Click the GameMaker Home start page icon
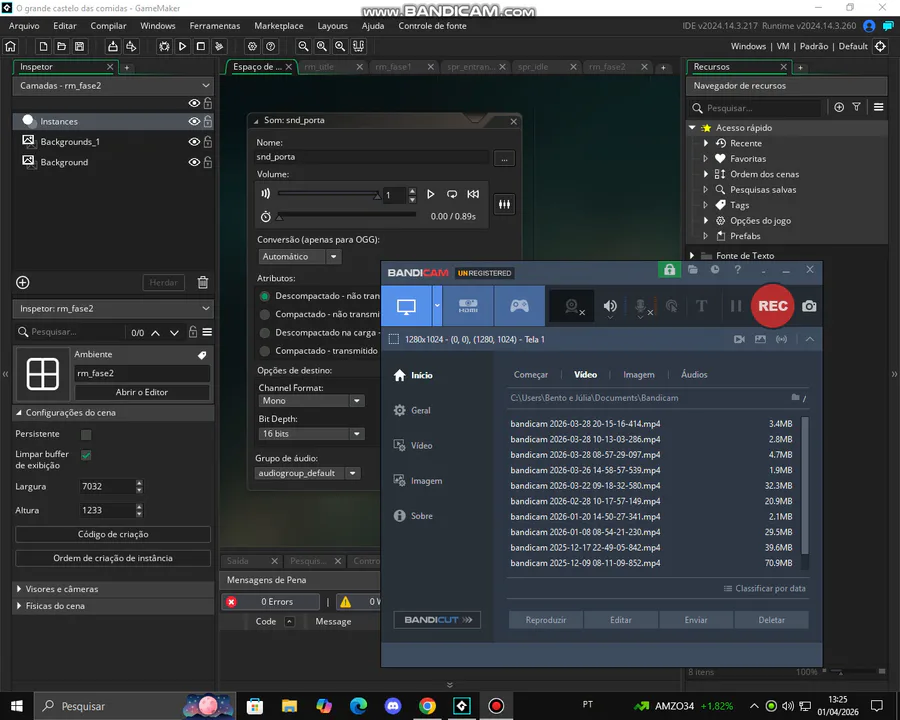This screenshot has height=720, width=900. coord(10,47)
